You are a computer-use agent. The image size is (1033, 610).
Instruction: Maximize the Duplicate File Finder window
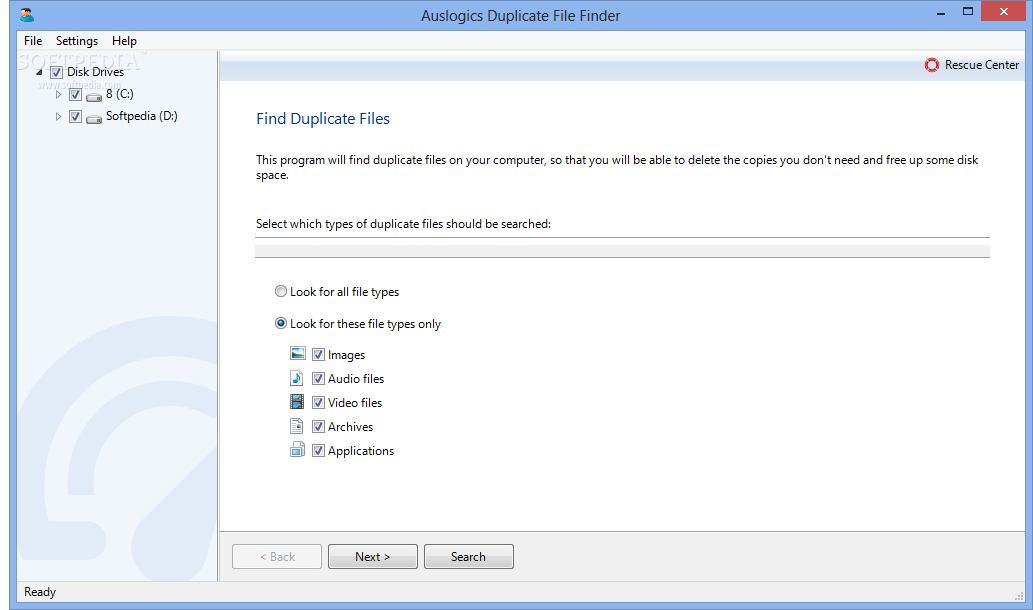point(968,12)
